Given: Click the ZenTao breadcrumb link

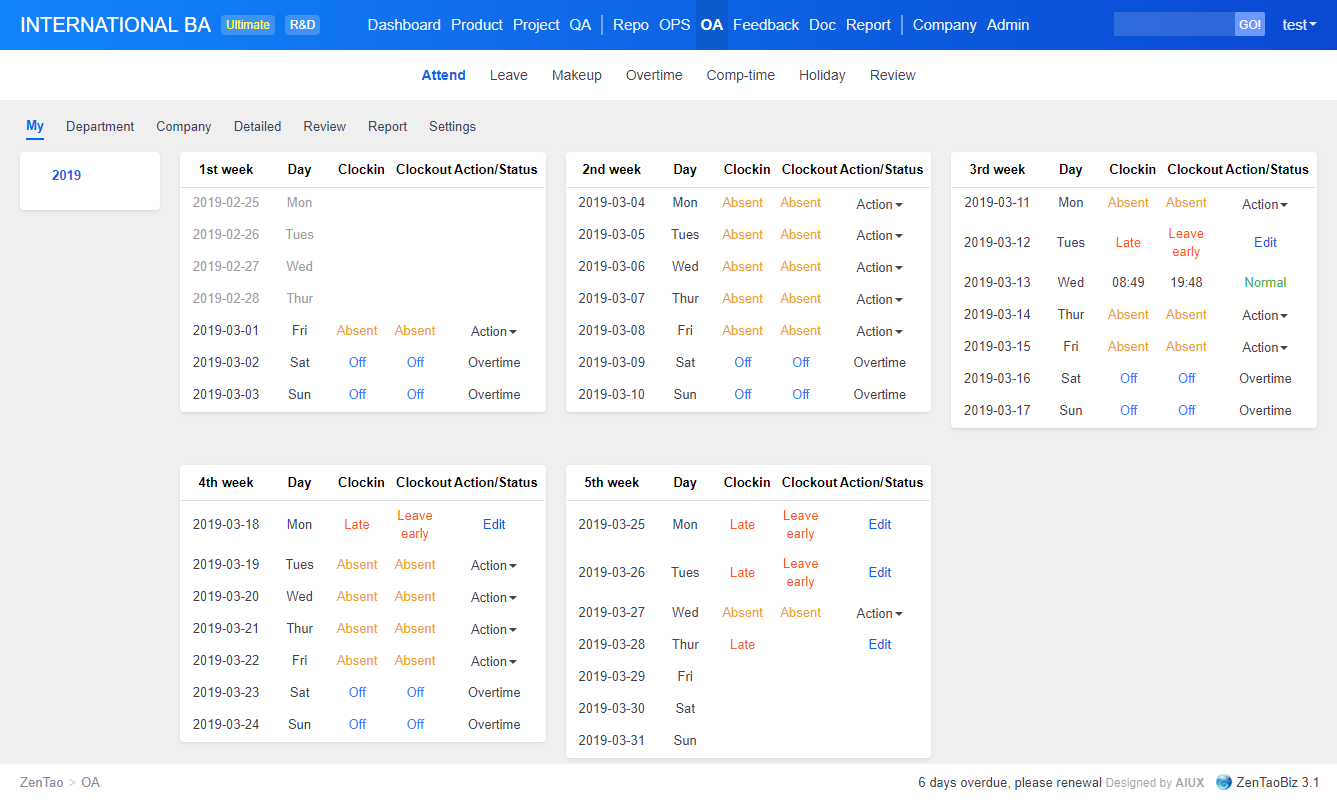Looking at the screenshot, I should click(41, 782).
